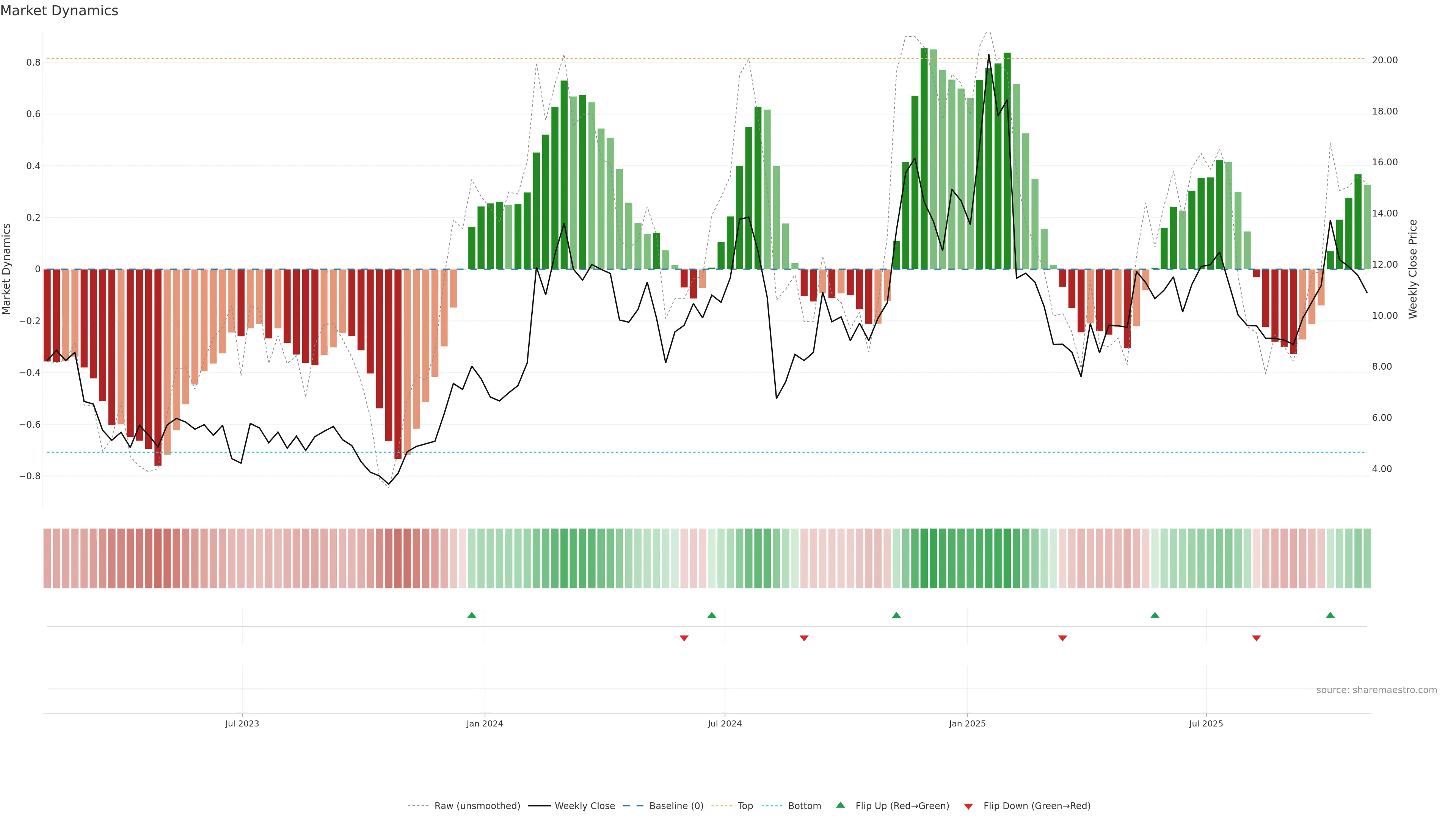Click the last green flip-up triangle marker
This screenshot has width=1456, height=819.
tap(1330, 615)
